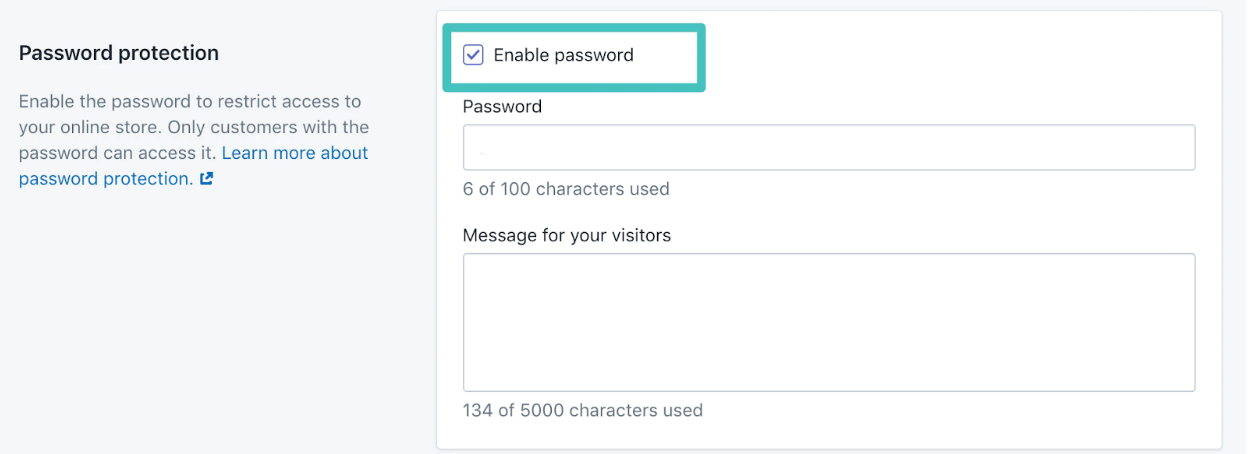The width and height of the screenshot is (1250, 454).
Task: Click the Message for your visitors textarea
Action: (829, 322)
